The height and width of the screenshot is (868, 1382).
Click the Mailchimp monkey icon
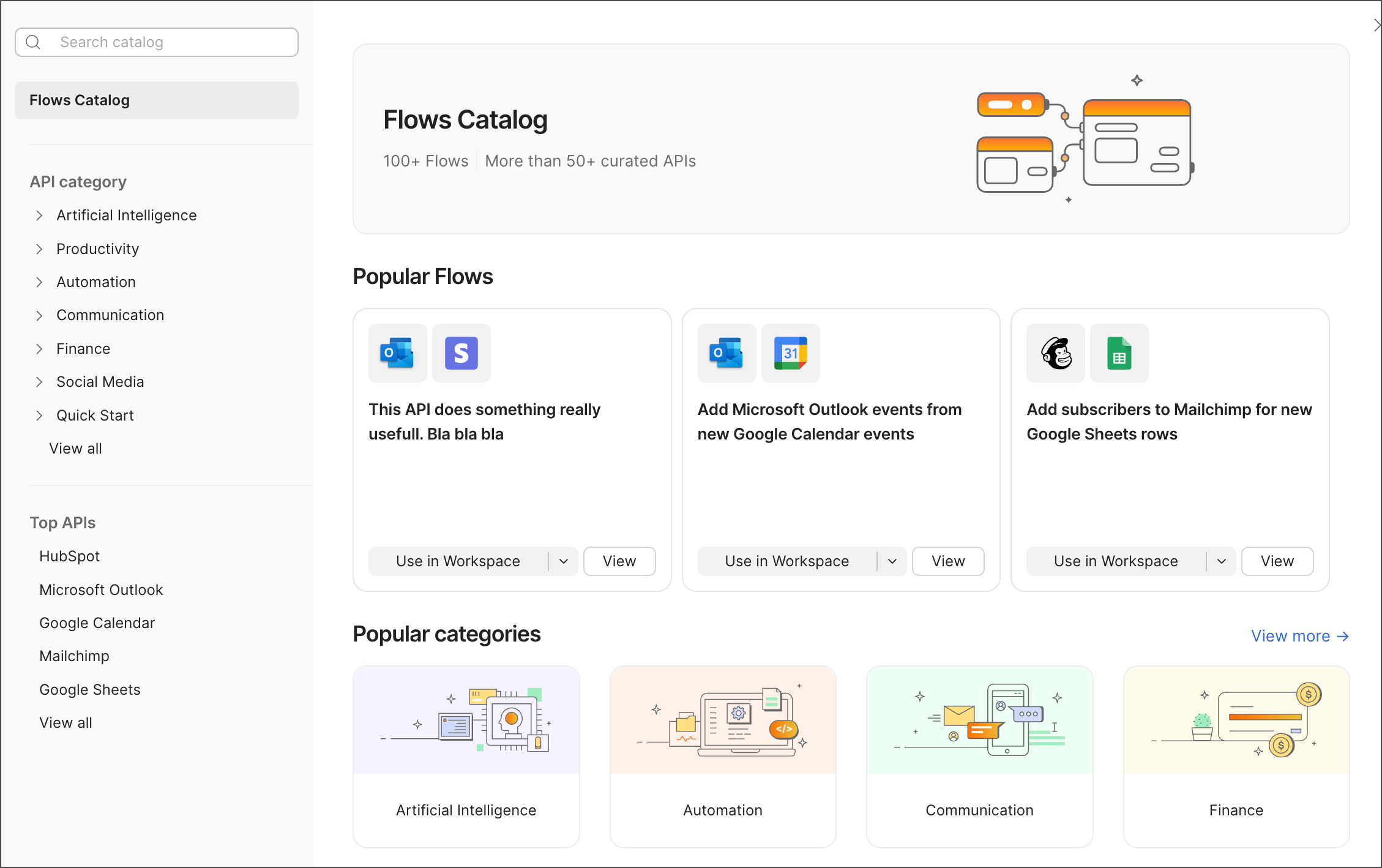tap(1056, 353)
